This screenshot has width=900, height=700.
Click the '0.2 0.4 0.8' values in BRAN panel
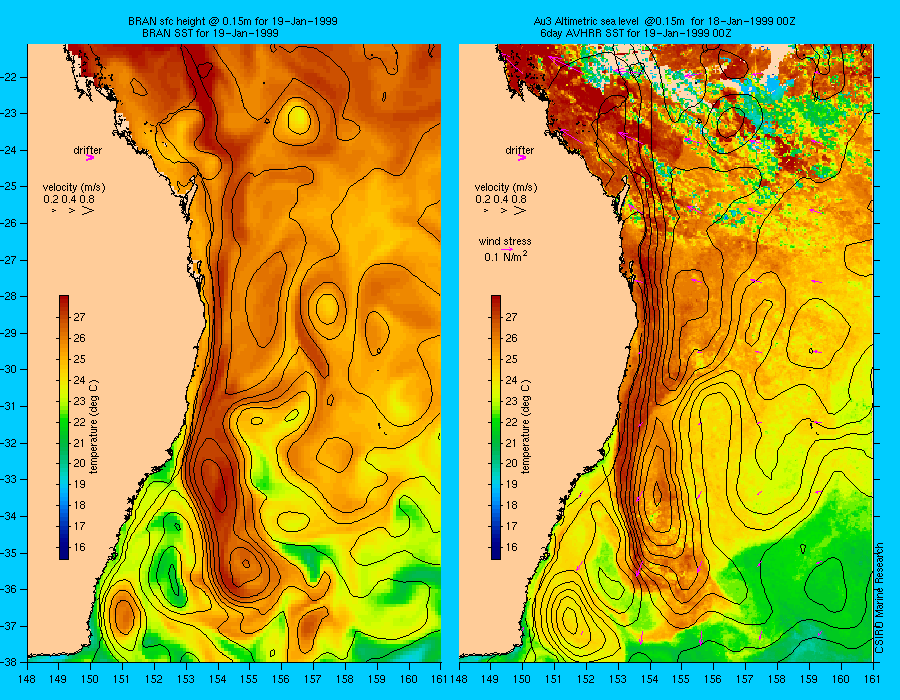click(x=69, y=200)
